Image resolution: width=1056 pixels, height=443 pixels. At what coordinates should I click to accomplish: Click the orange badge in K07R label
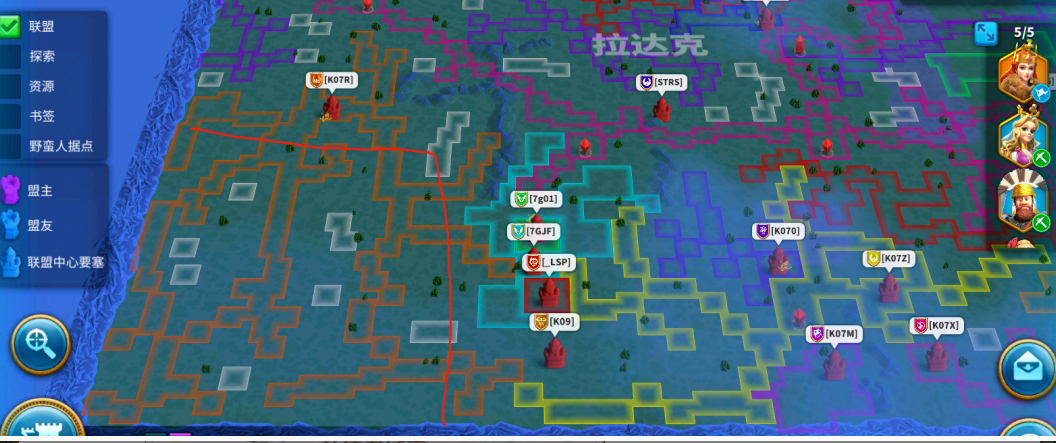click(x=316, y=79)
